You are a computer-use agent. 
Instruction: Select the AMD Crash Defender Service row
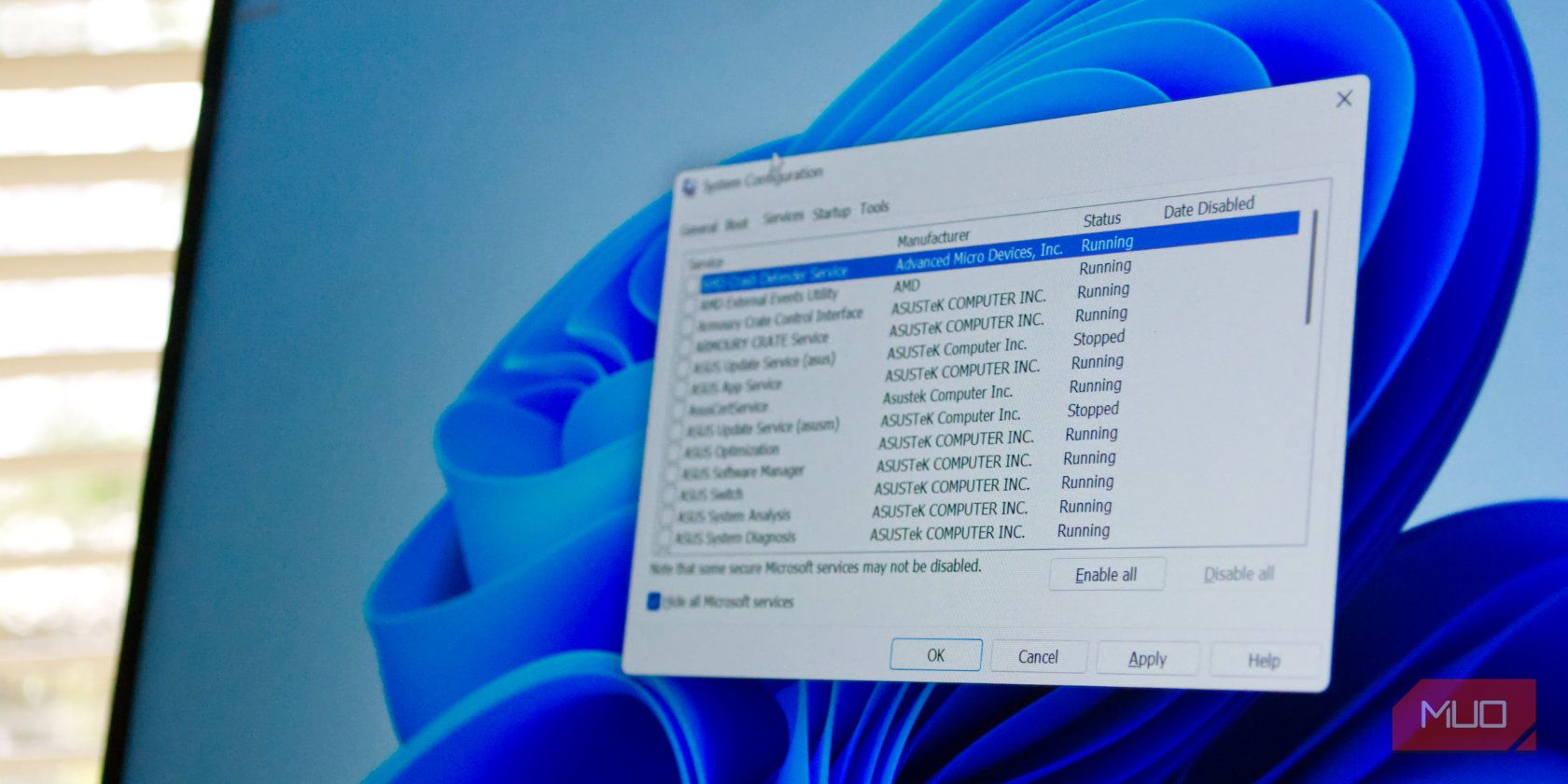[x=999, y=252]
